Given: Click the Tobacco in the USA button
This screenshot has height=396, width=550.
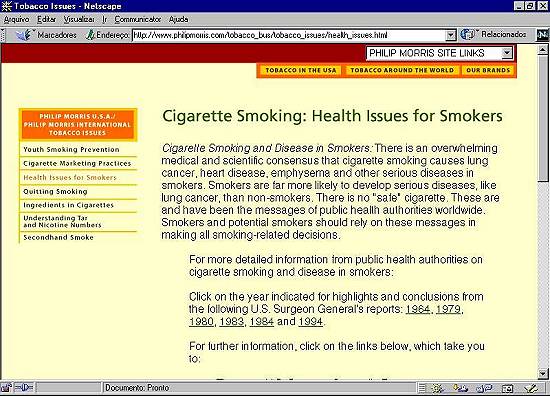Looking at the screenshot, I should pyautogui.click(x=301, y=70).
